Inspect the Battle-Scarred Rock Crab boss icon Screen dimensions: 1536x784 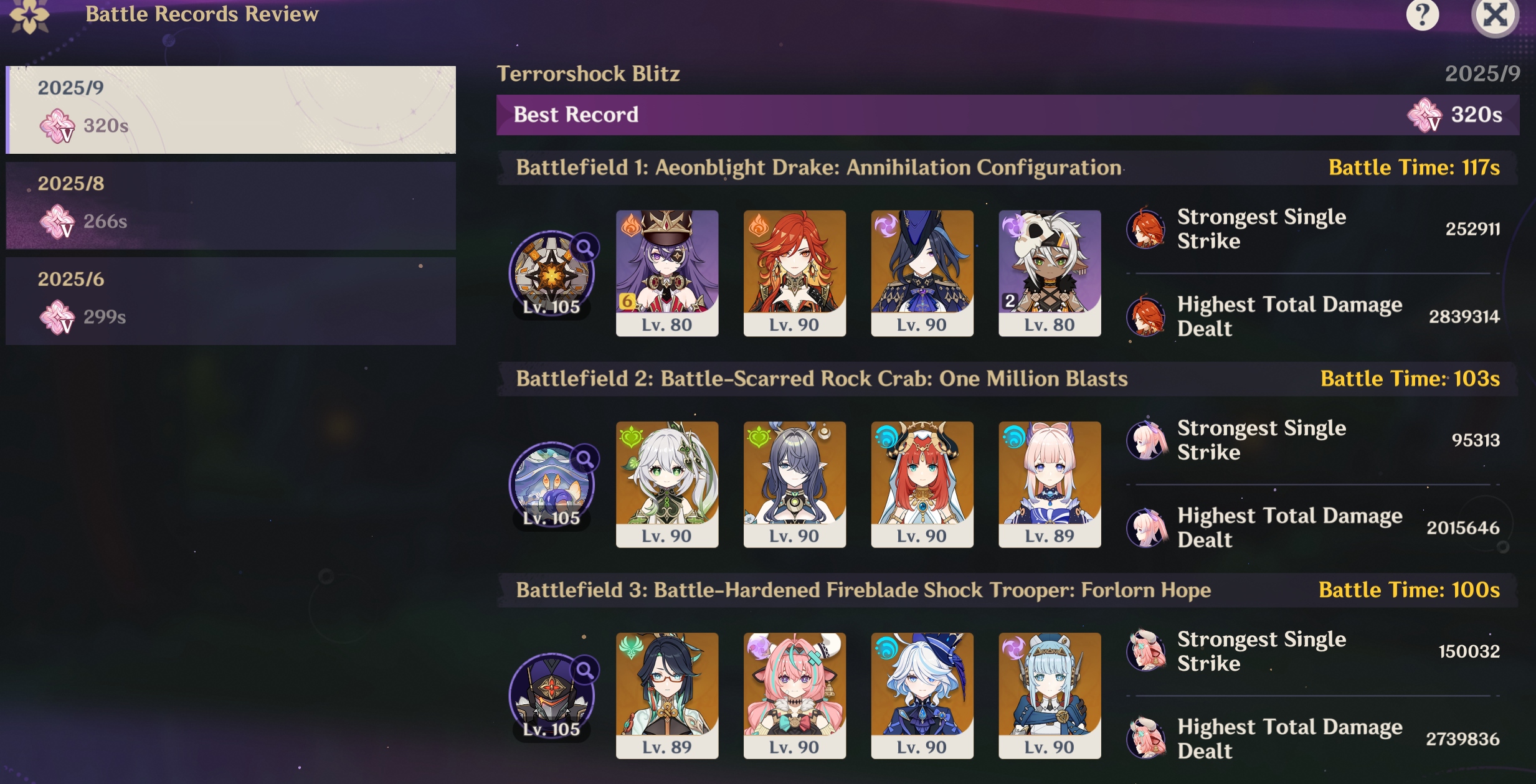pyautogui.click(x=551, y=485)
